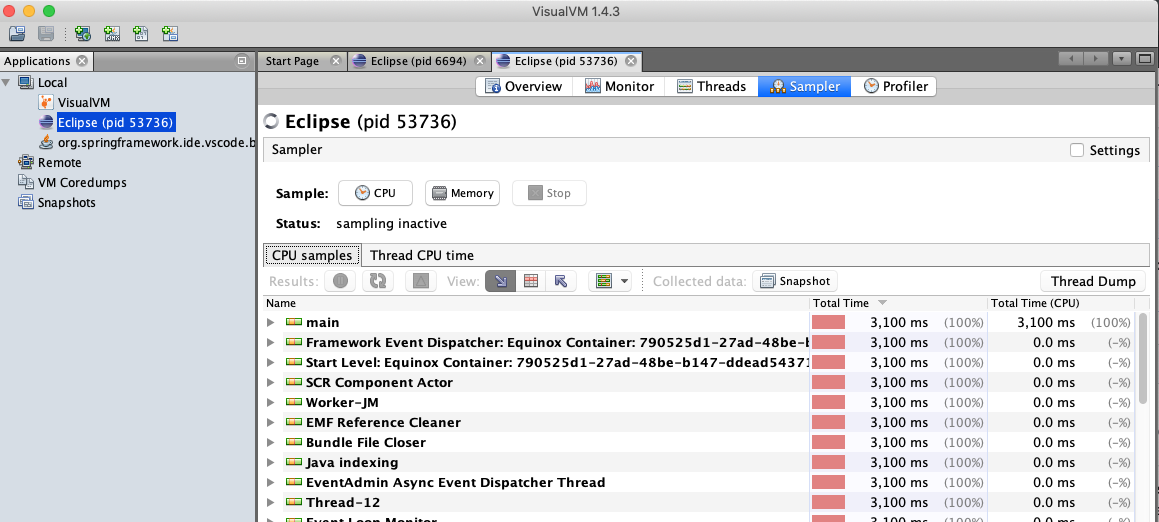Switch to the Threads tab
The width and height of the screenshot is (1159, 522).
(x=711, y=87)
